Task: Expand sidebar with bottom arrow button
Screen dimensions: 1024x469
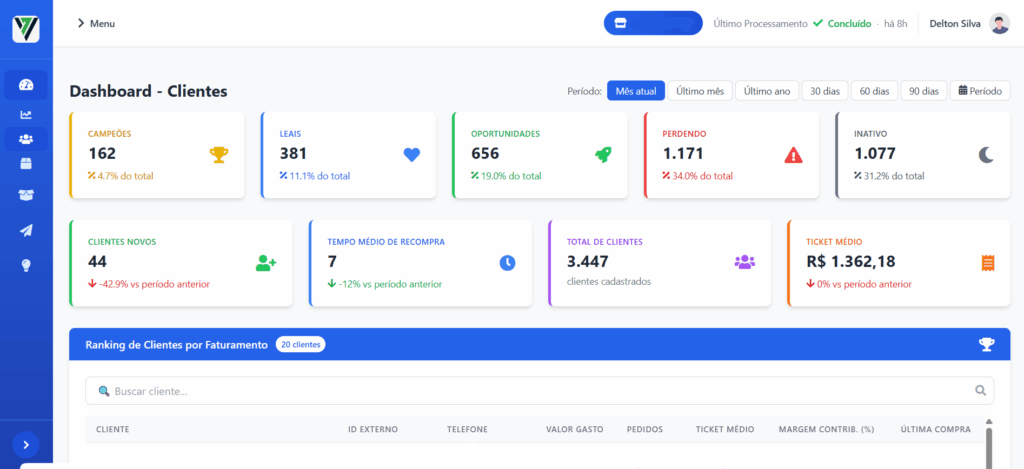Action: pyautogui.click(x=26, y=444)
